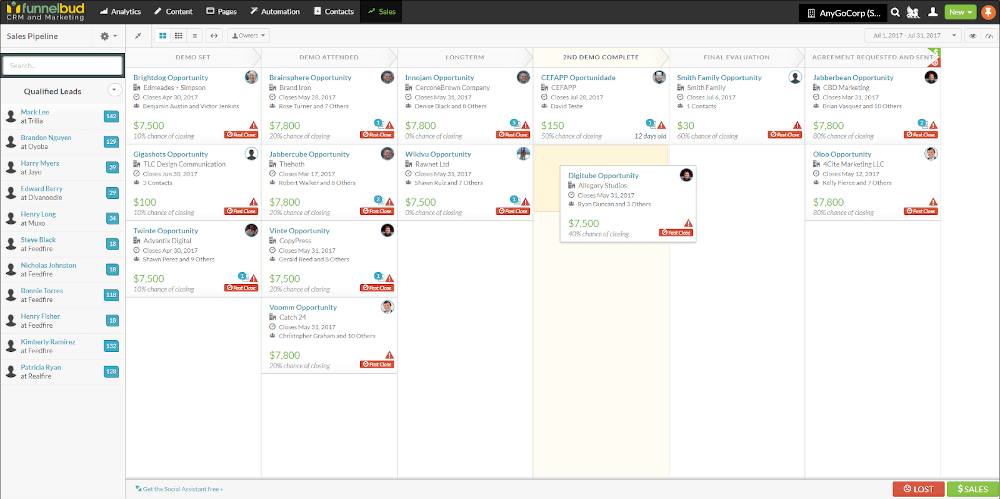Open the Gigashots Opportunity link
Image resolution: width=1000 pixels, height=499 pixels.
pos(171,154)
